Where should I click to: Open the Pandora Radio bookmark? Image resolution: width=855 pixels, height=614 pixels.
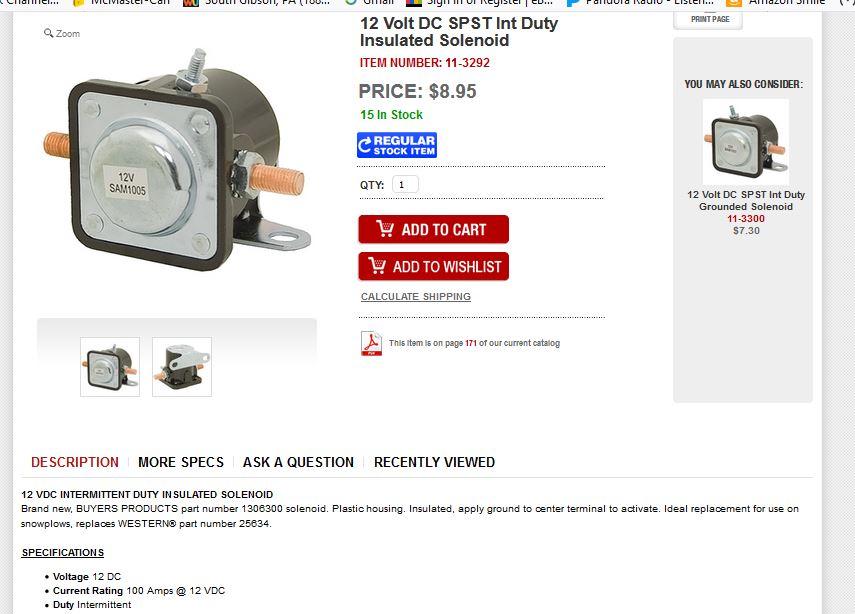pos(640,3)
